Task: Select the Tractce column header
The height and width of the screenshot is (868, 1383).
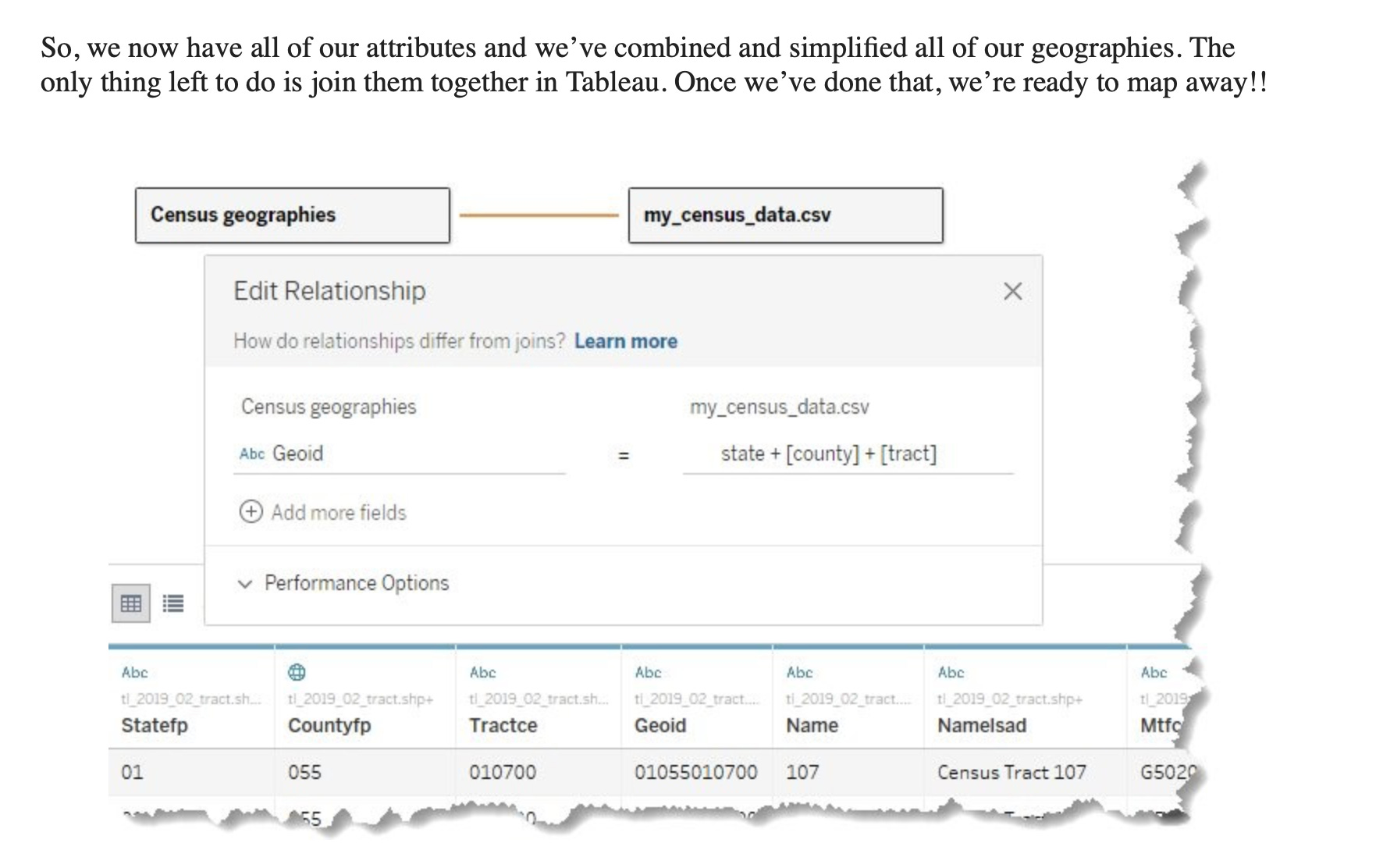Action: point(503,725)
